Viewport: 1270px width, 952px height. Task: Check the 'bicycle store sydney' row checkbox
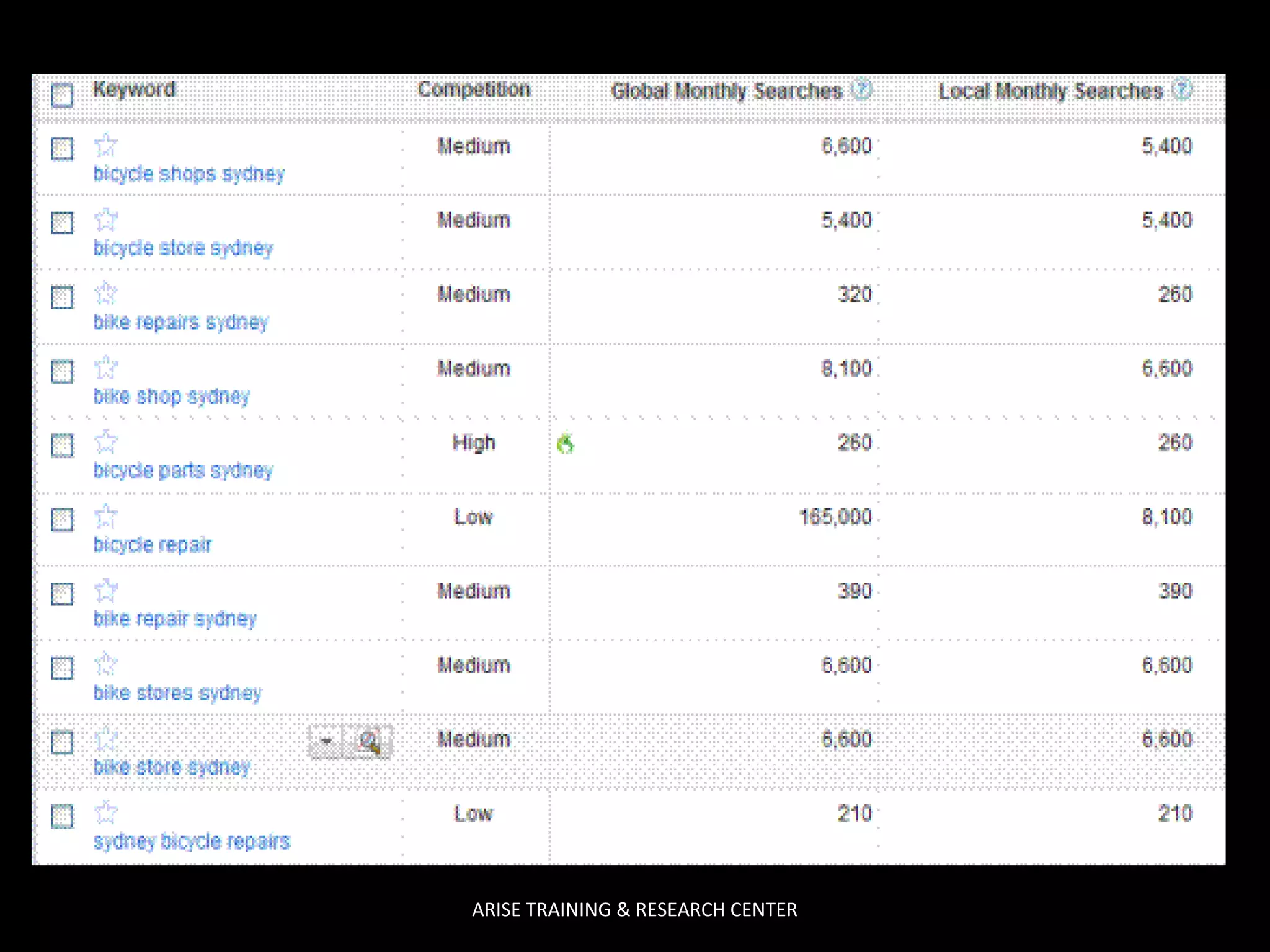click(x=62, y=223)
